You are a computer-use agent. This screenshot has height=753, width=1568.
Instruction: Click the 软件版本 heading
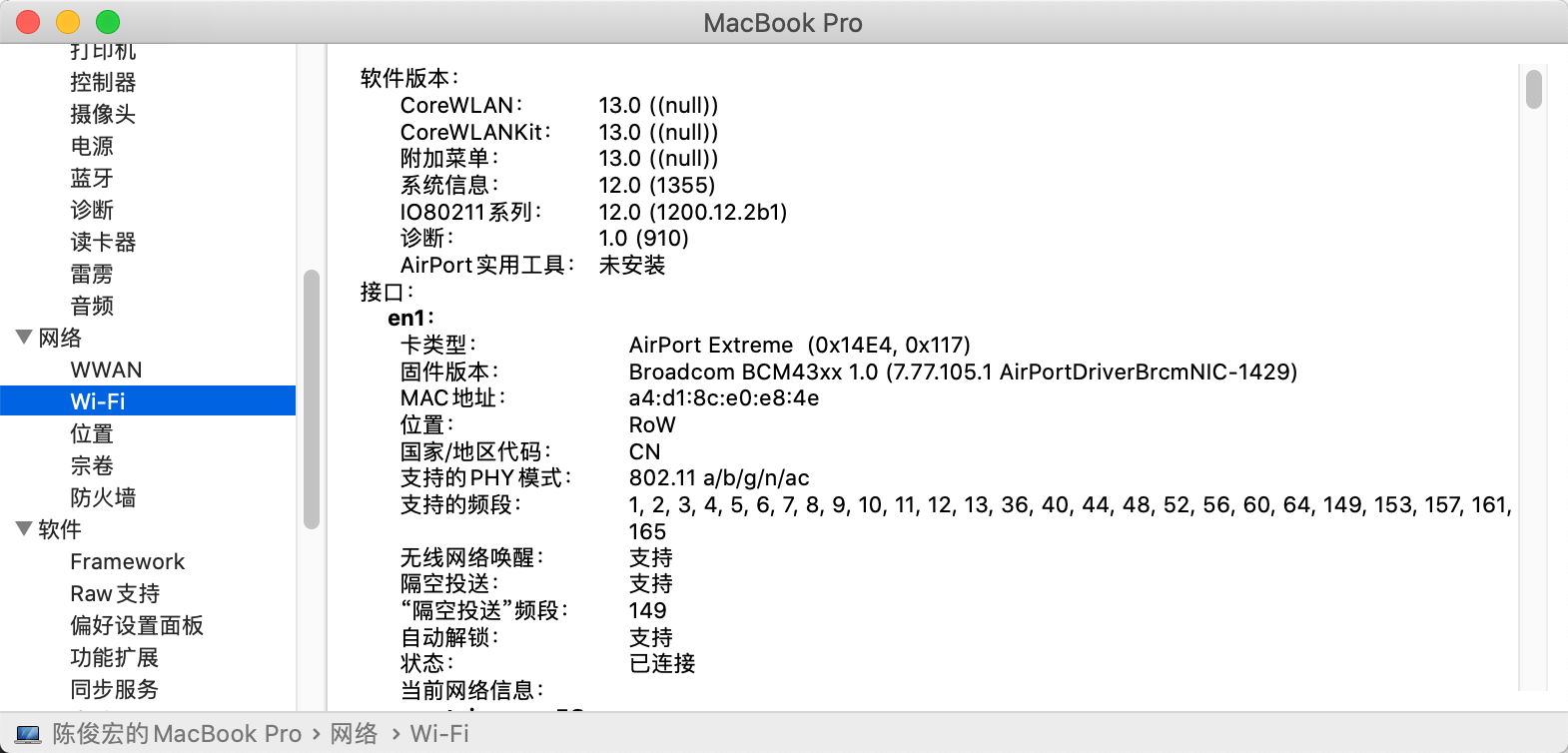(409, 78)
